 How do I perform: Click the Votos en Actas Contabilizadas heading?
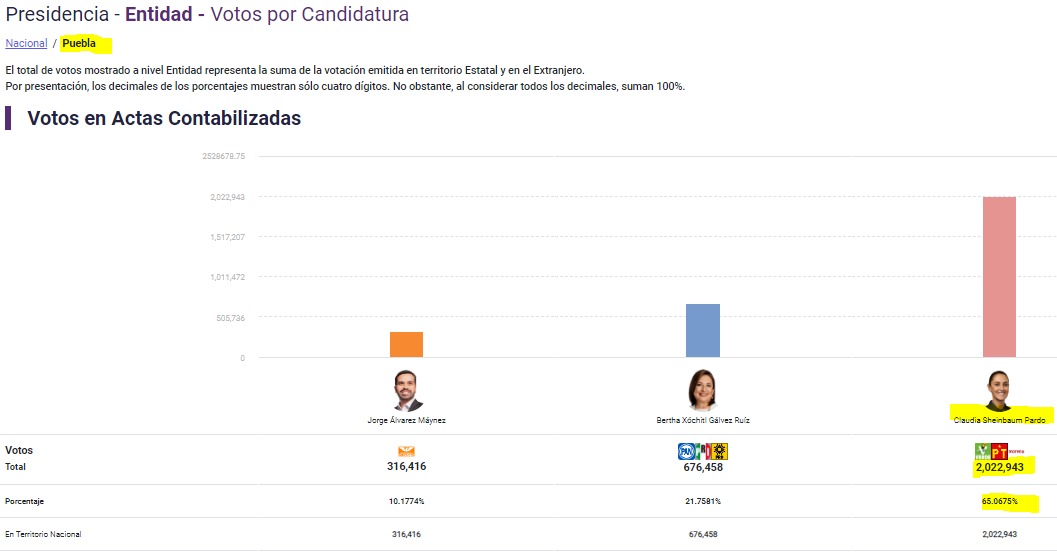coord(164,118)
